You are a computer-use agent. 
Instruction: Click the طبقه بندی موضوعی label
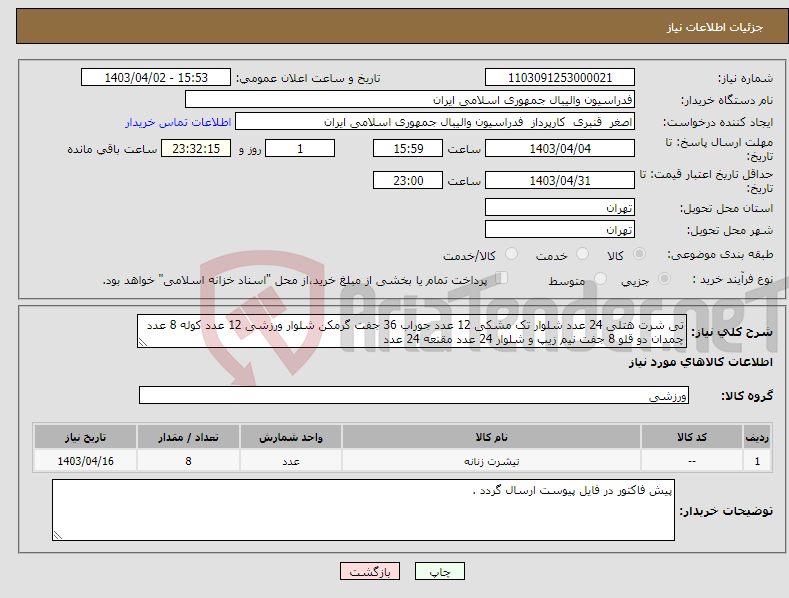pyautogui.click(x=720, y=255)
